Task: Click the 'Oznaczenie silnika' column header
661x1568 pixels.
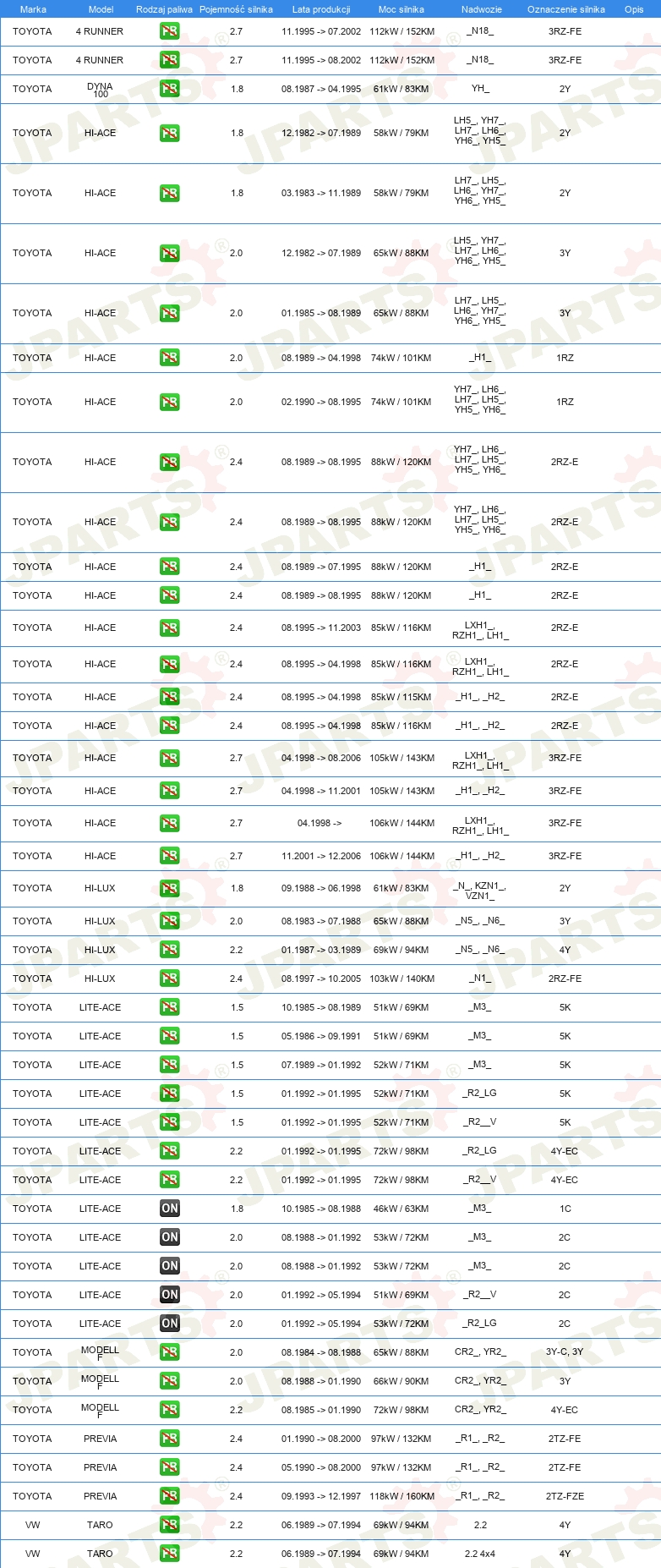Action: coord(566,9)
